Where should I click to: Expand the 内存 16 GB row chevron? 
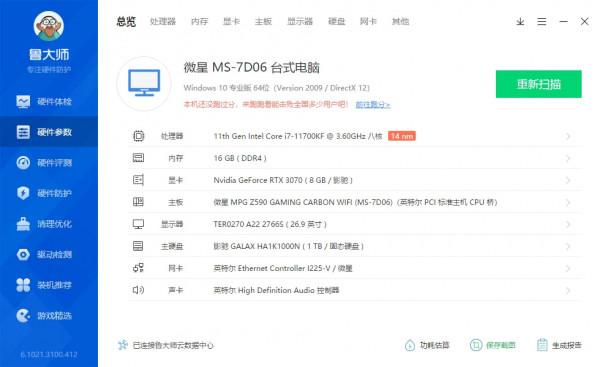pyautogui.click(x=568, y=158)
